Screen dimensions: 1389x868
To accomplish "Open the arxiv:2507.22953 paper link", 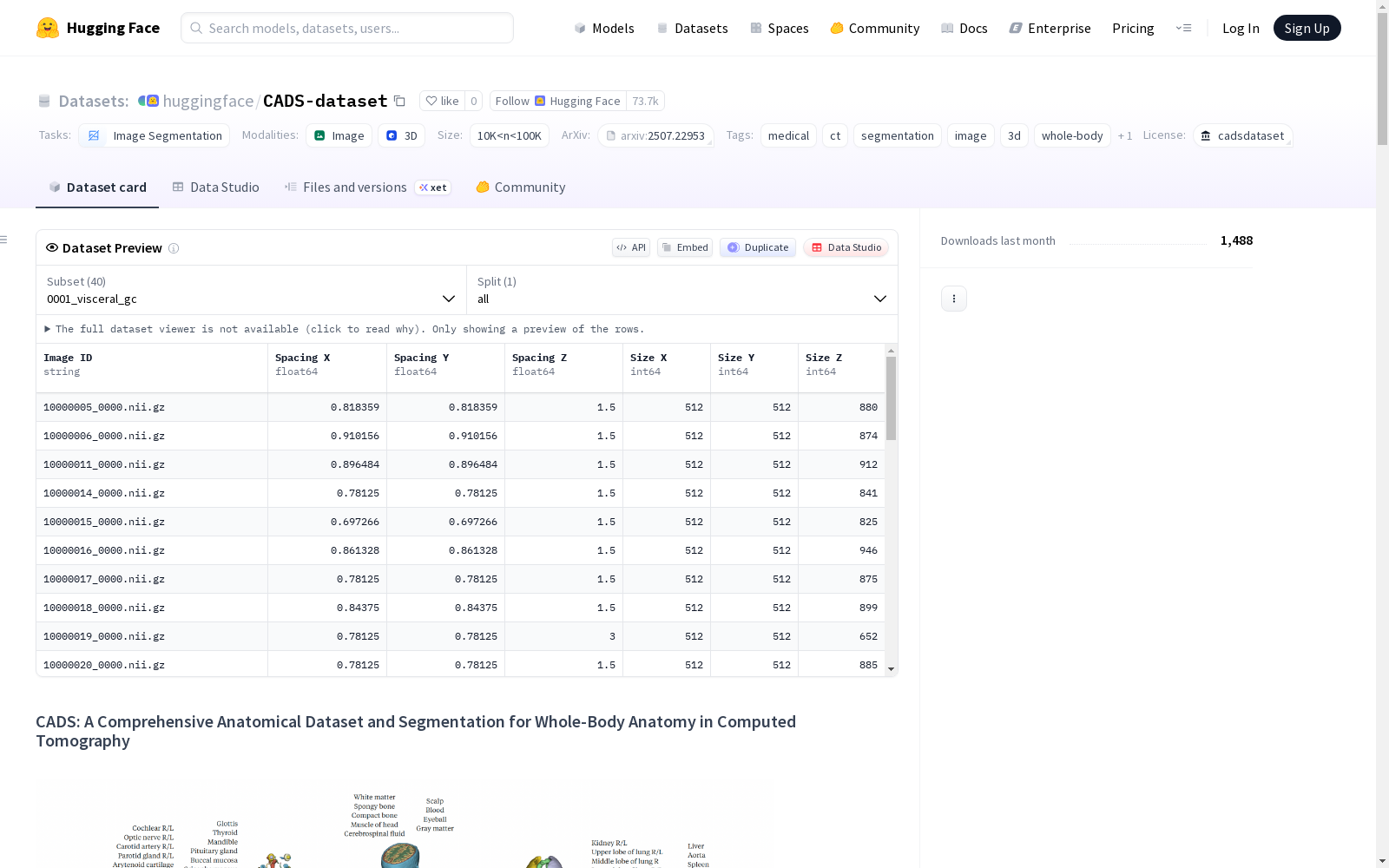I will [x=655, y=136].
